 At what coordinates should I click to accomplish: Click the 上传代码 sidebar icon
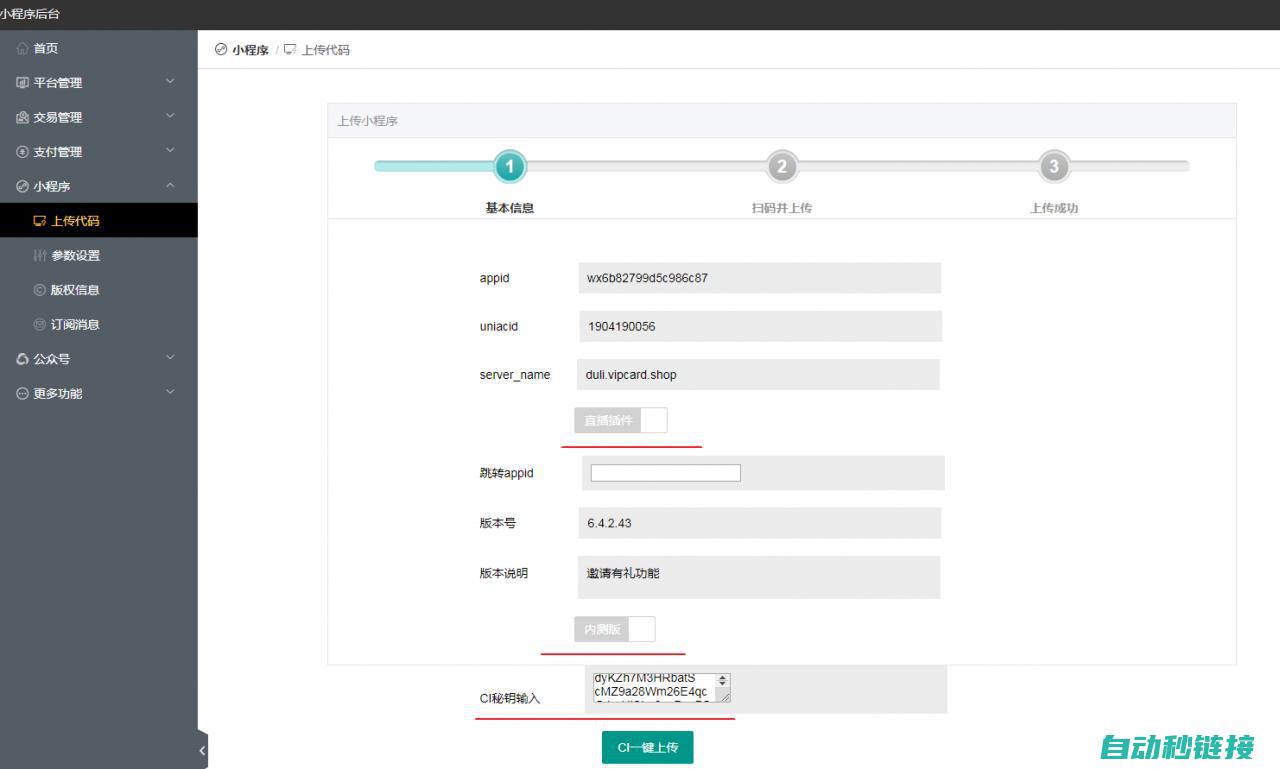40,221
